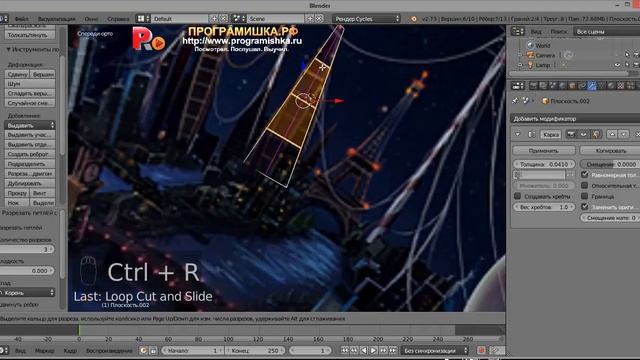Click the Blender logo in the info bar

(x=414, y=19)
